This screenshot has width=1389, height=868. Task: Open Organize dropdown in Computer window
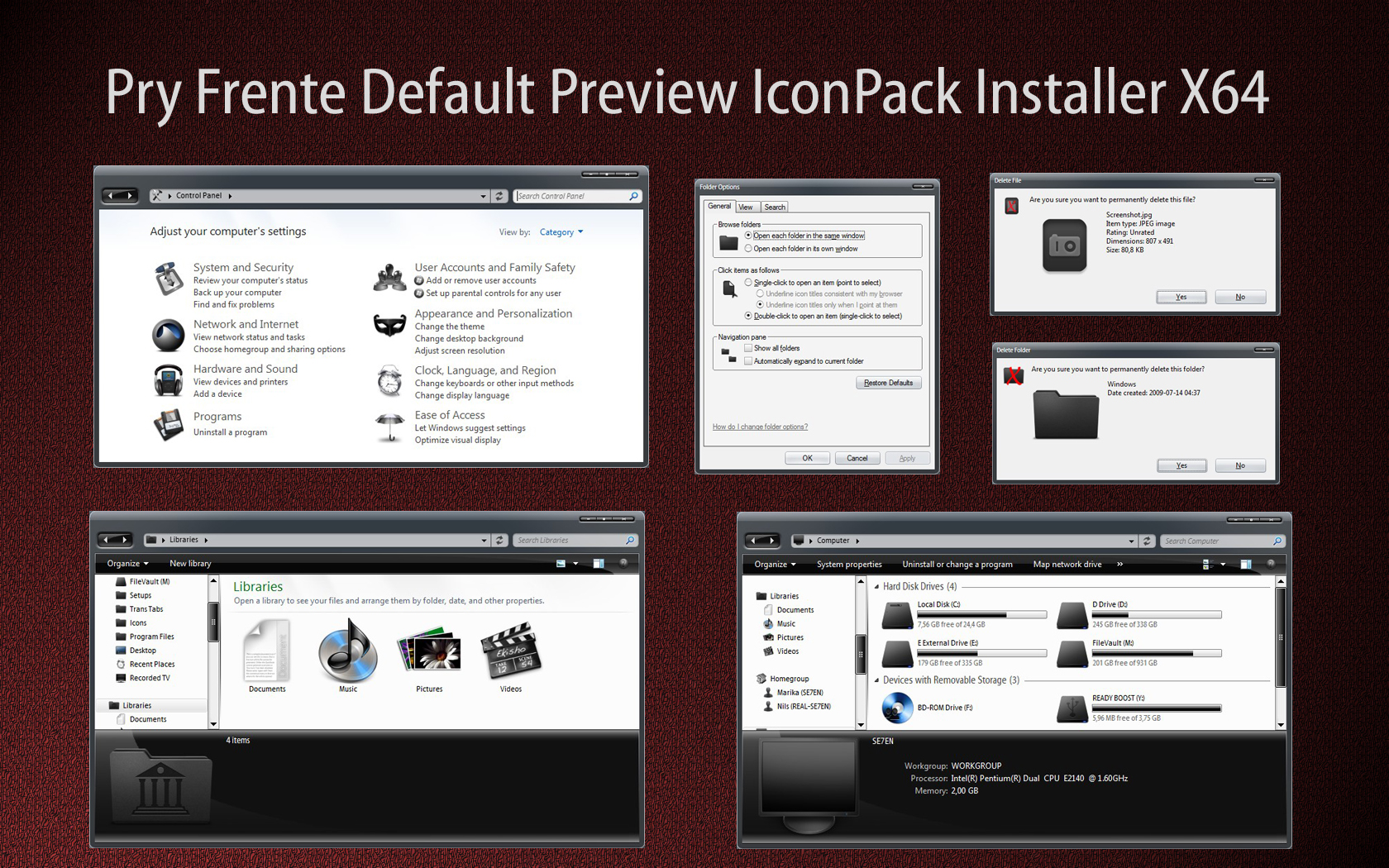click(775, 564)
